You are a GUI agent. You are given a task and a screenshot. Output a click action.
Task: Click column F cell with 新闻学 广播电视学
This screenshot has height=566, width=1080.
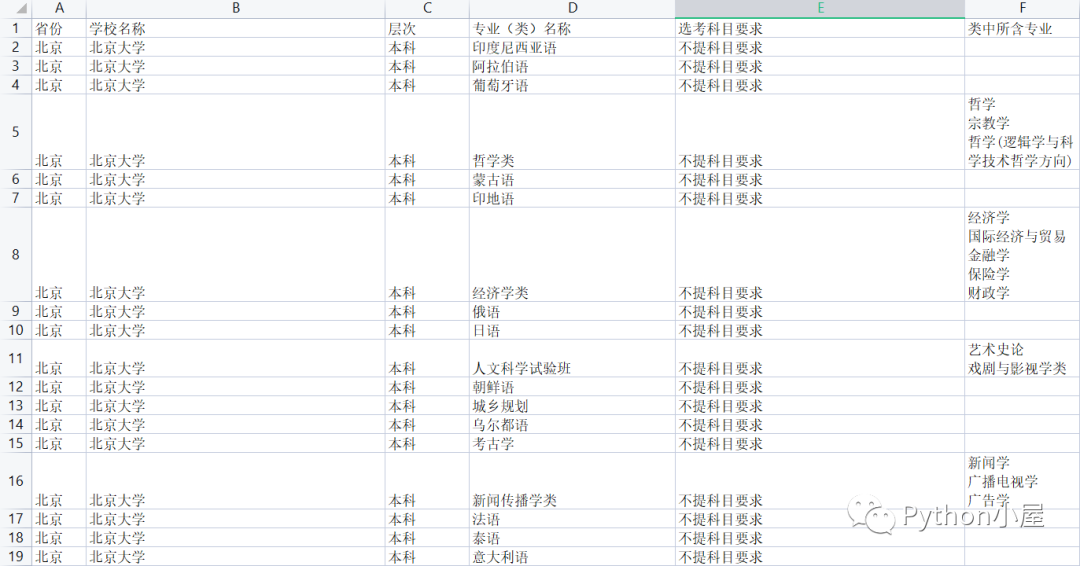[1022, 481]
